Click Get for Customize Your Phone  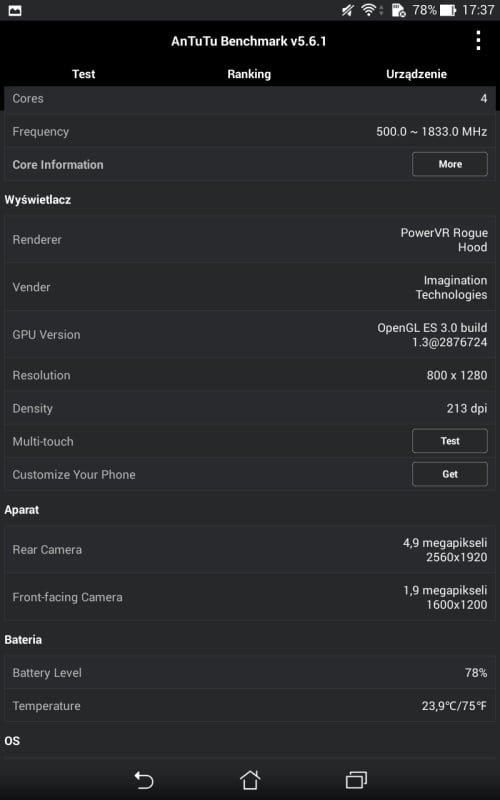(449, 474)
